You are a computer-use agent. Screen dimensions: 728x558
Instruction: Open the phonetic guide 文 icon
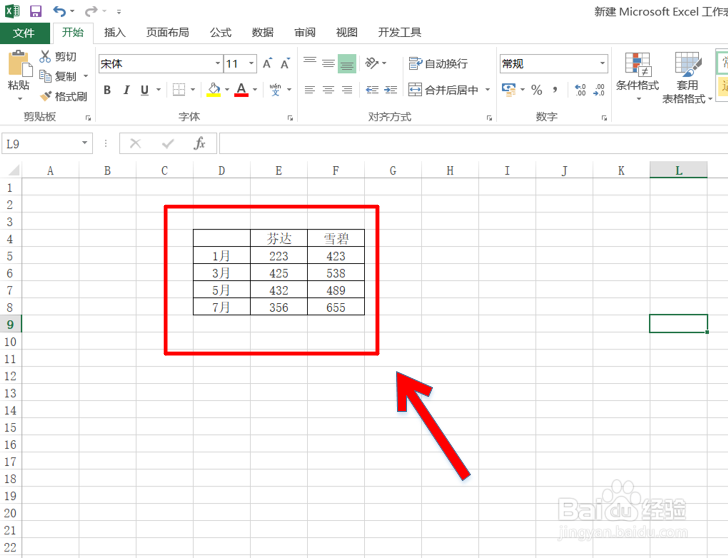pyautogui.click(x=276, y=89)
